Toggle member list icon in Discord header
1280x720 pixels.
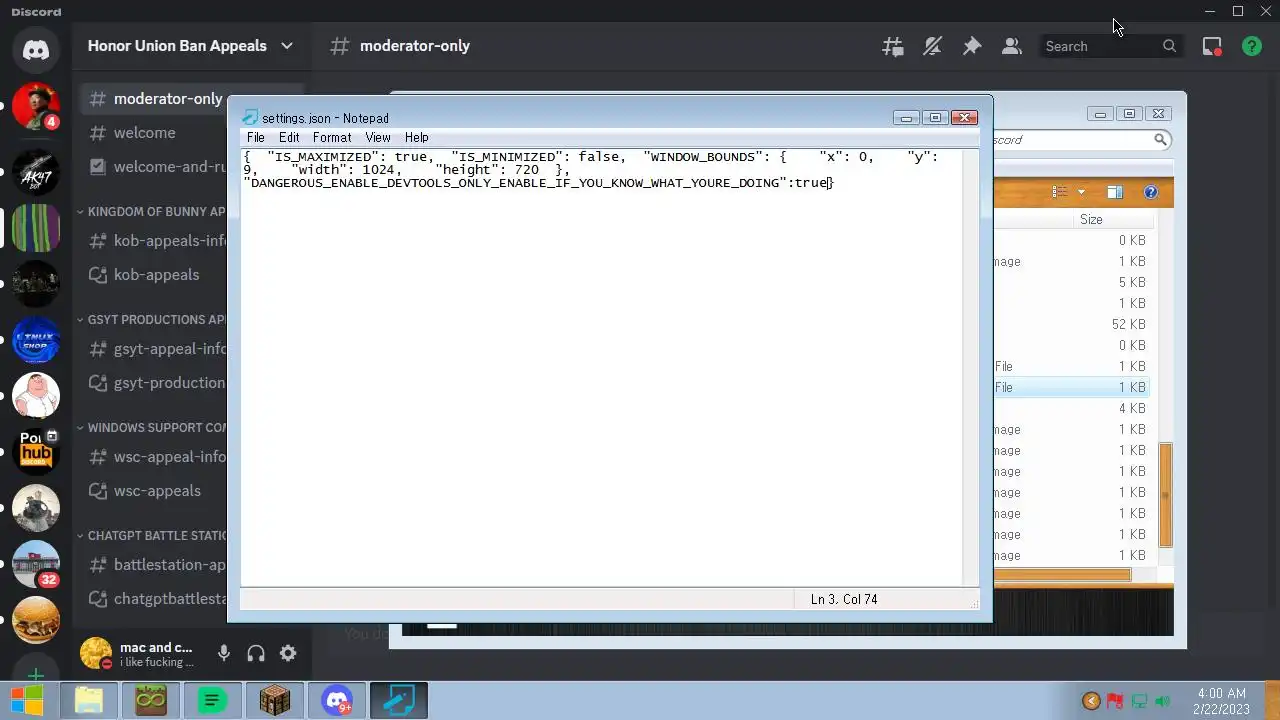(x=1011, y=46)
